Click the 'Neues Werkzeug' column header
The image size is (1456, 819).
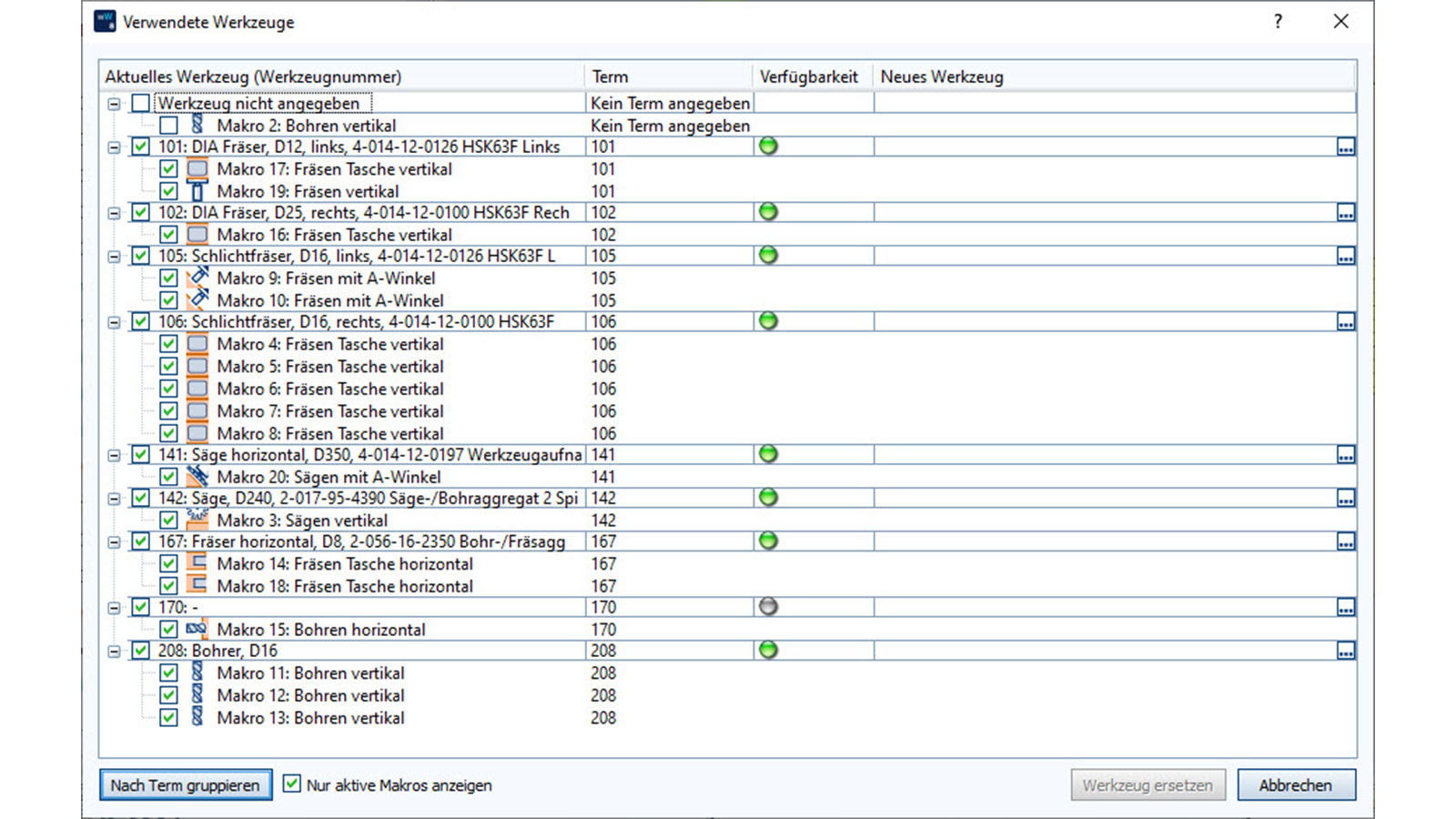pos(942,77)
